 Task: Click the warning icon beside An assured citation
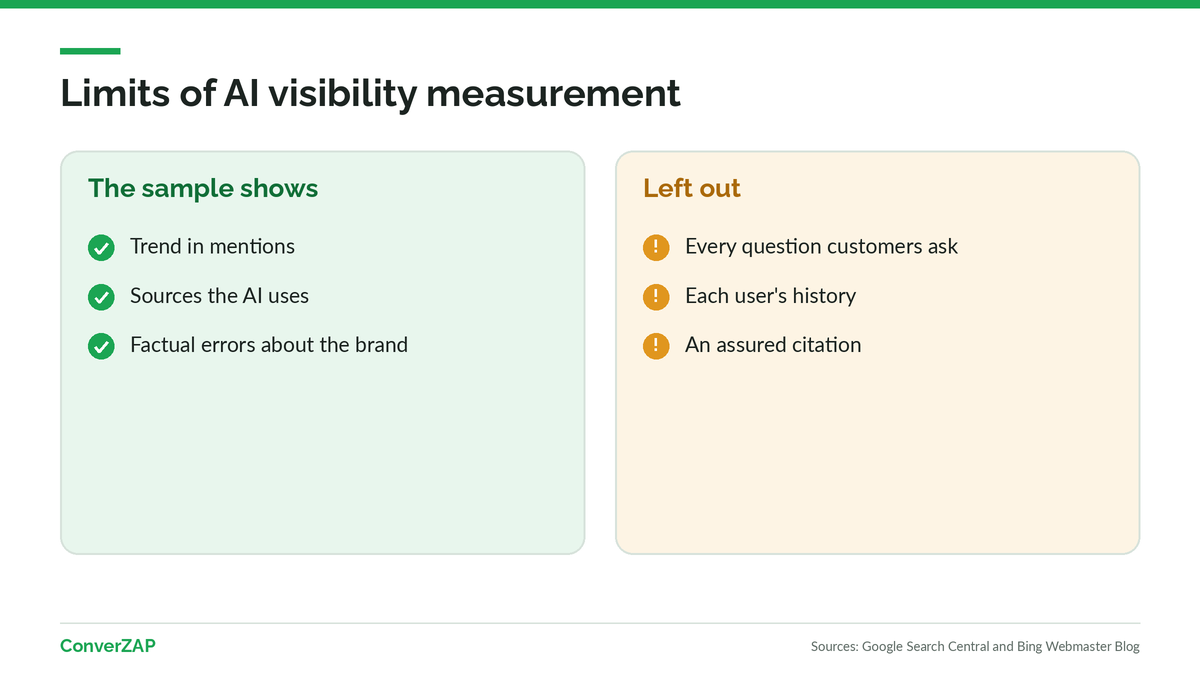656,346
